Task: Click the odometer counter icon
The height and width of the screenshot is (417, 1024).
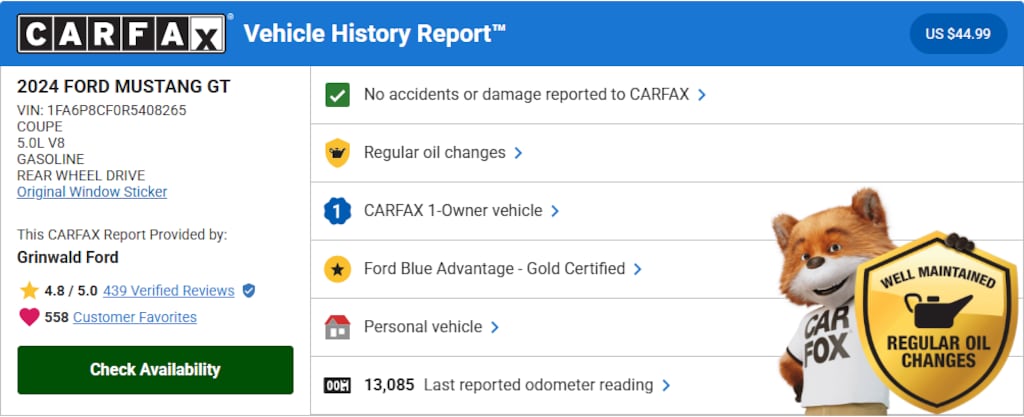Action: click(338, 385)
